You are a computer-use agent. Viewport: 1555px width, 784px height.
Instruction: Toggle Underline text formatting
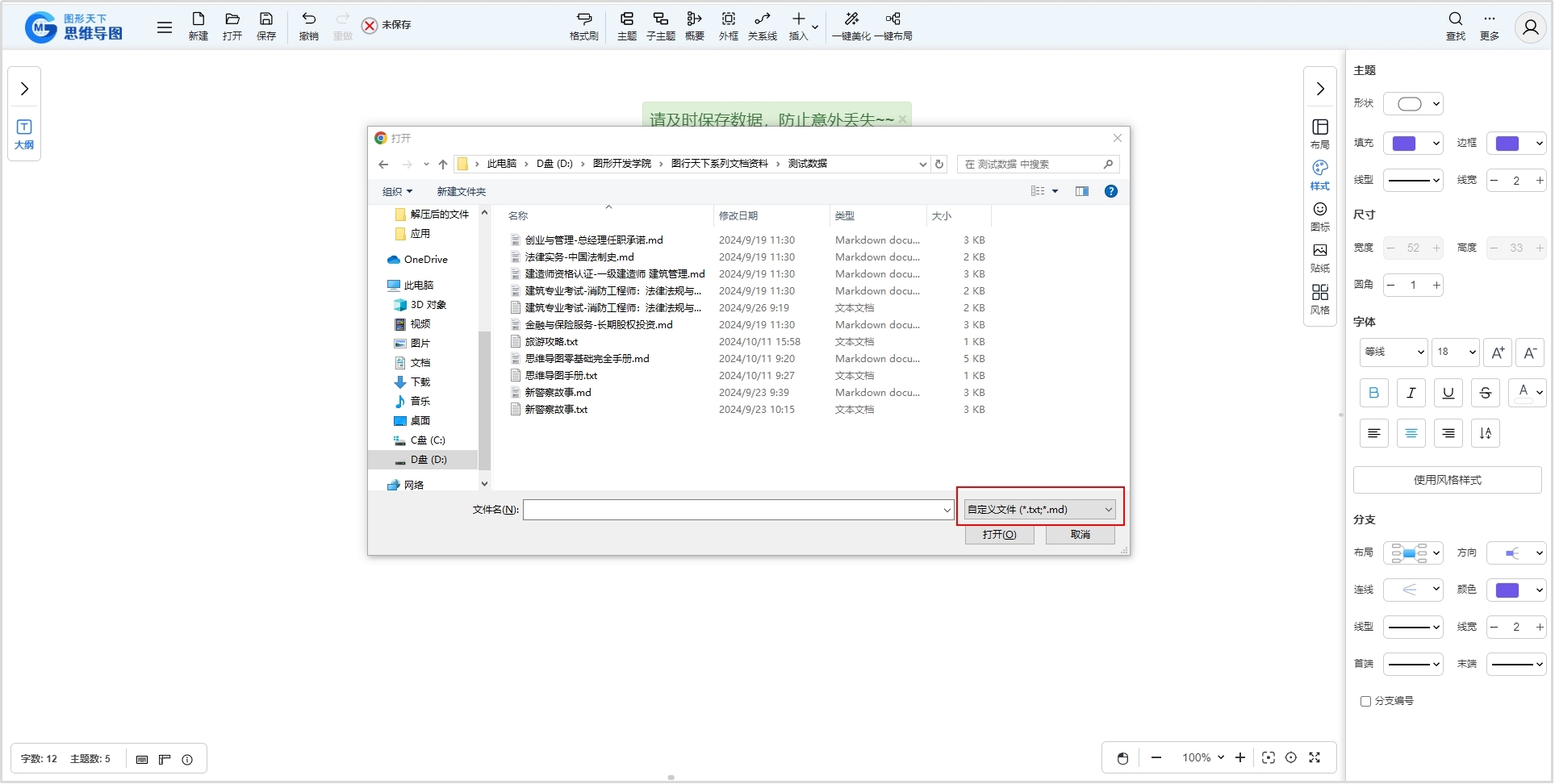click(1448, 393)
